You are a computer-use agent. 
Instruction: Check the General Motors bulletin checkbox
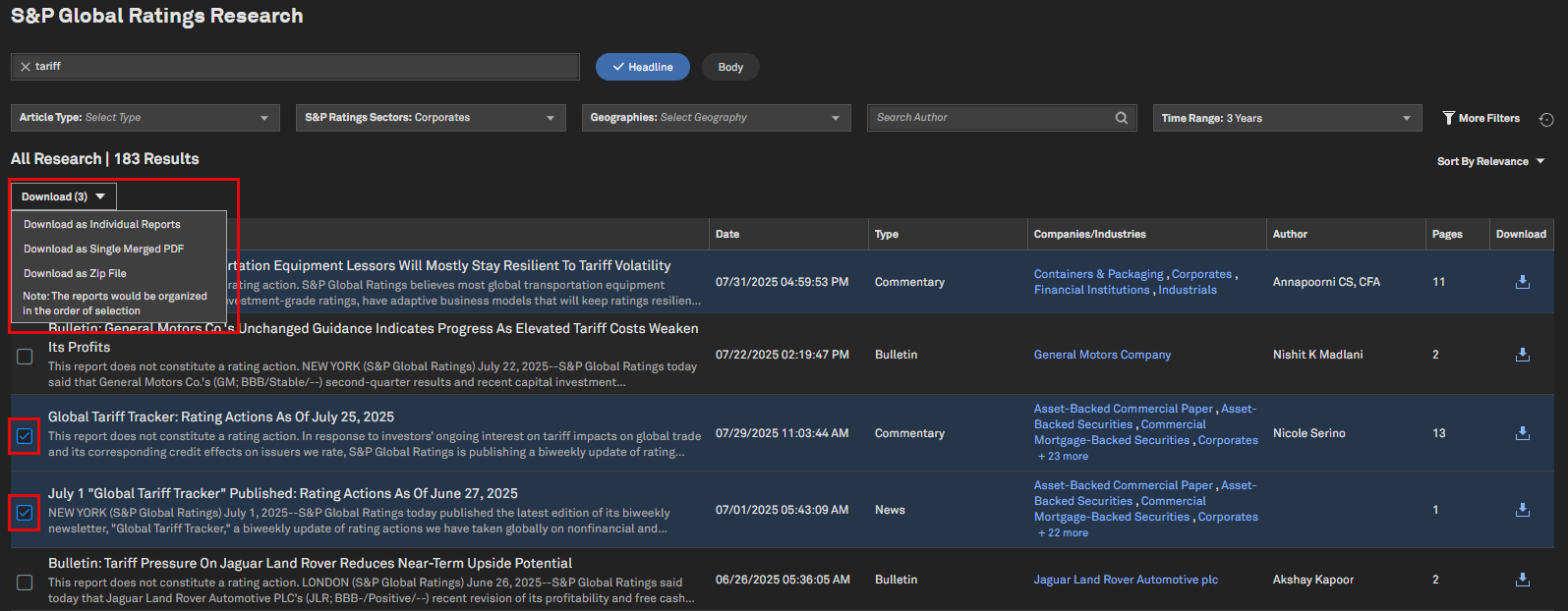[x=25, y=357]
